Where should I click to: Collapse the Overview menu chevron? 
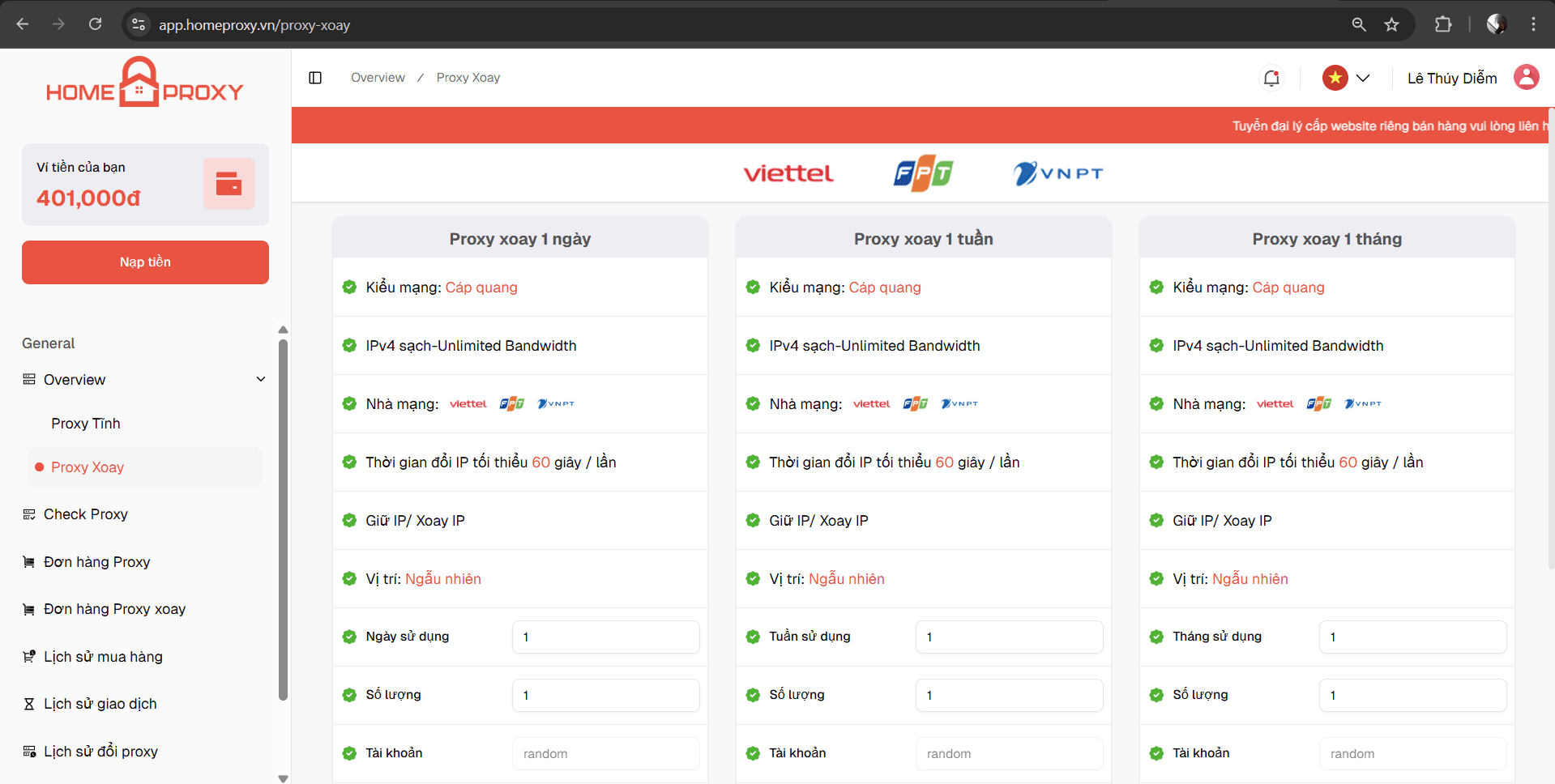[x=261, y=379]
